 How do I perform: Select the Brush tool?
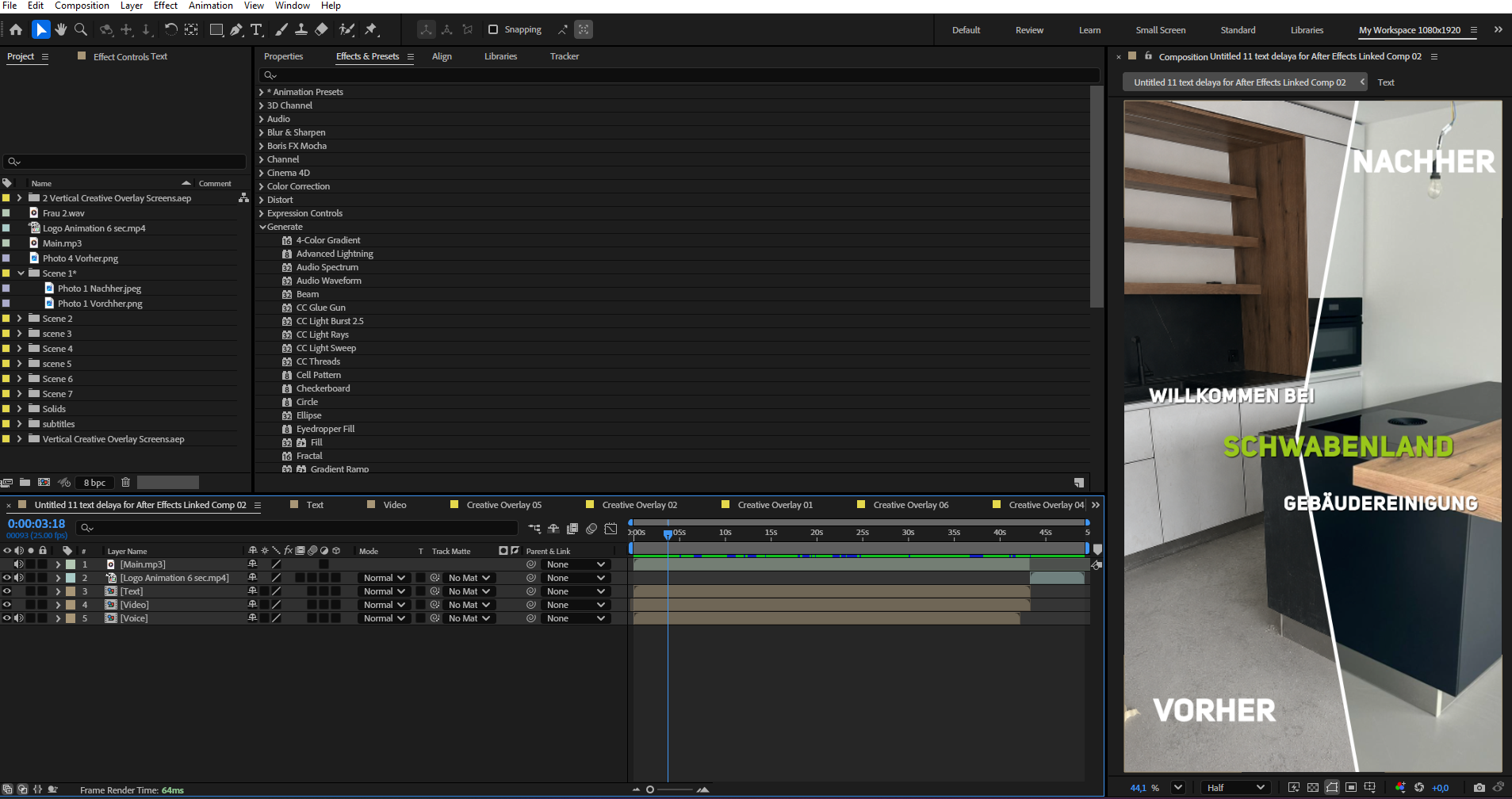tap(281, 29)
